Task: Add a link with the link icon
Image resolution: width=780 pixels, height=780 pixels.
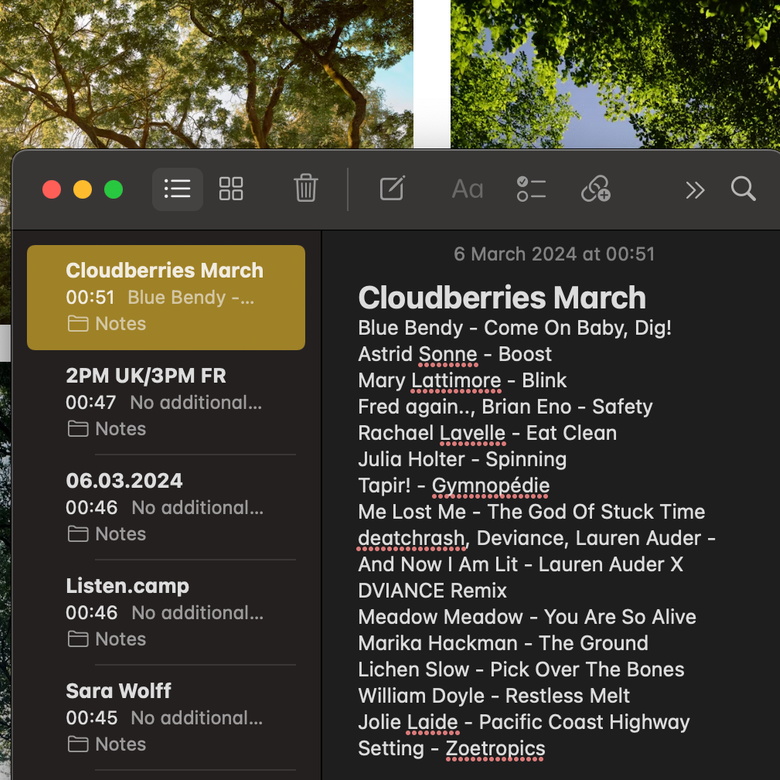Action: coord(595,189)
